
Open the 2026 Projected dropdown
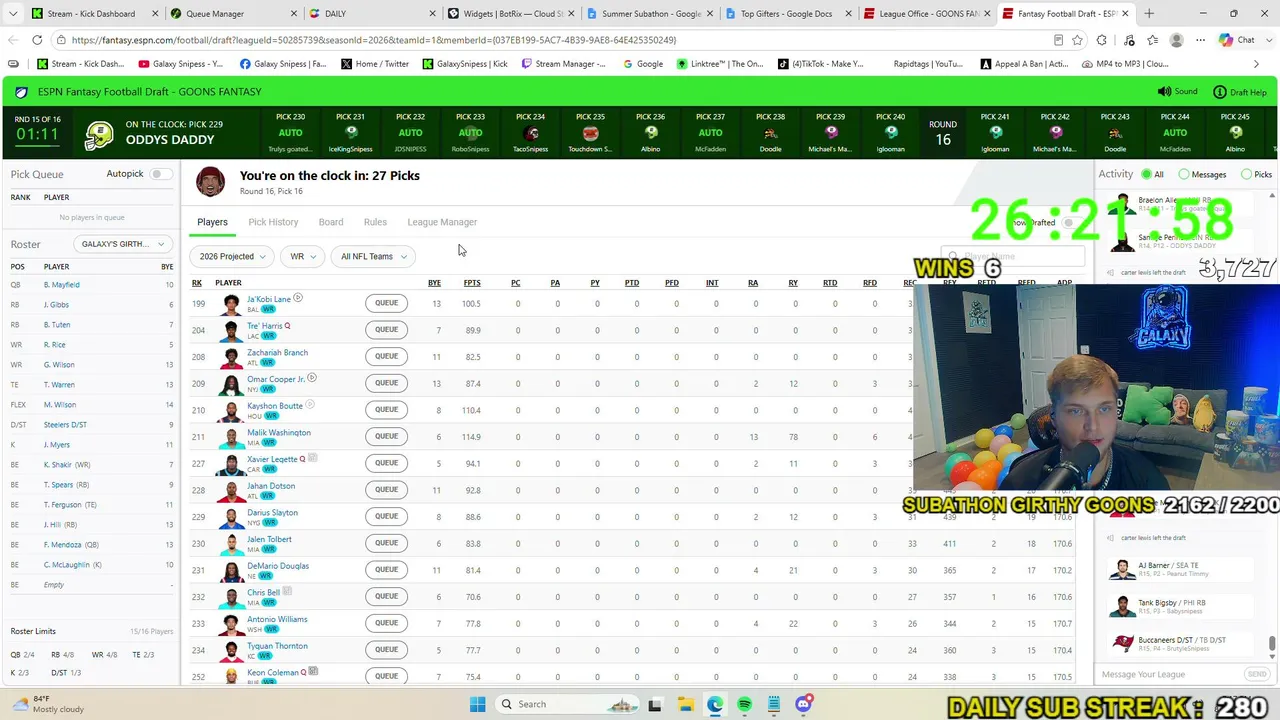(232, 256)
